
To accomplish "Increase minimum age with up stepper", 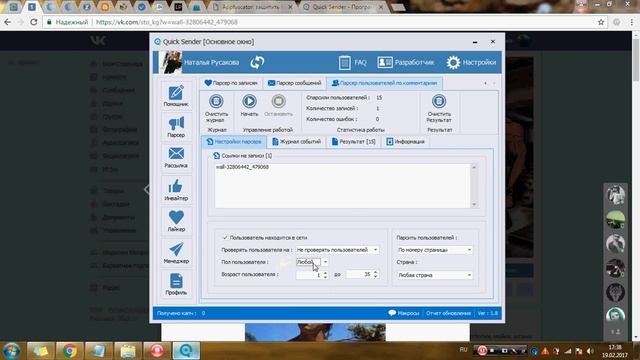I will [325, 273].
